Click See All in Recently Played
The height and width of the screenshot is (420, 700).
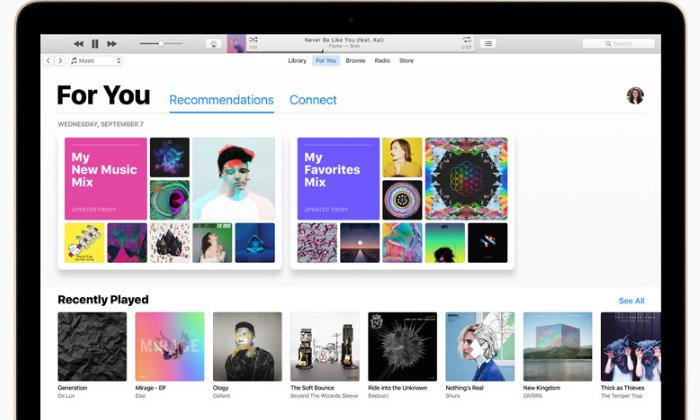pyautogui.click(x=631, y=301)
